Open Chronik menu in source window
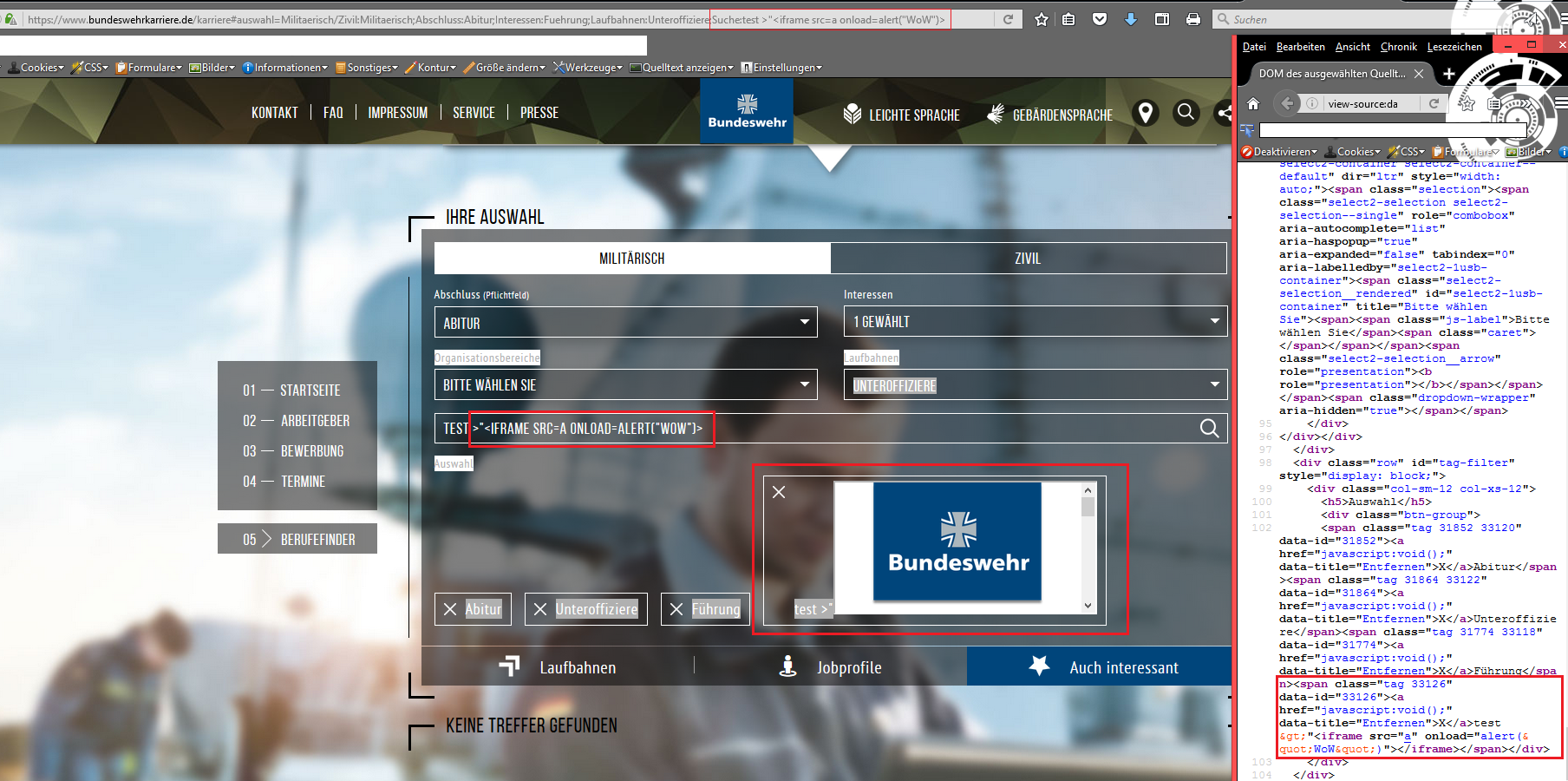This screenshot has width=1568, height=781. pos(1398,47)
